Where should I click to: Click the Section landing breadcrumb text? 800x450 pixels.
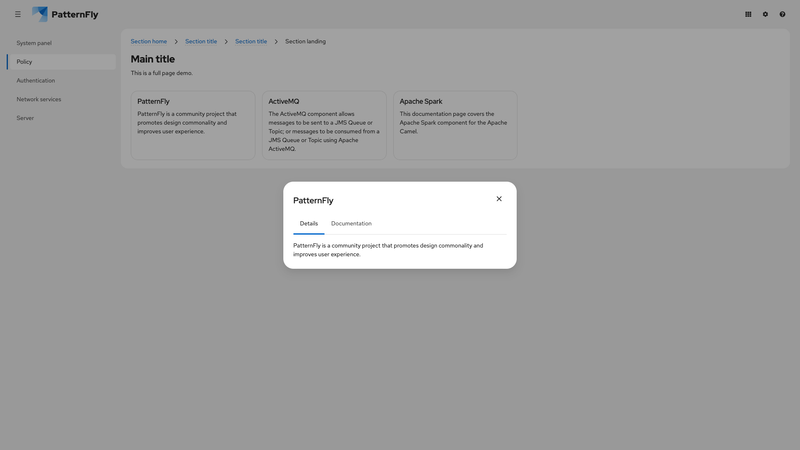(x=305, y=41)
